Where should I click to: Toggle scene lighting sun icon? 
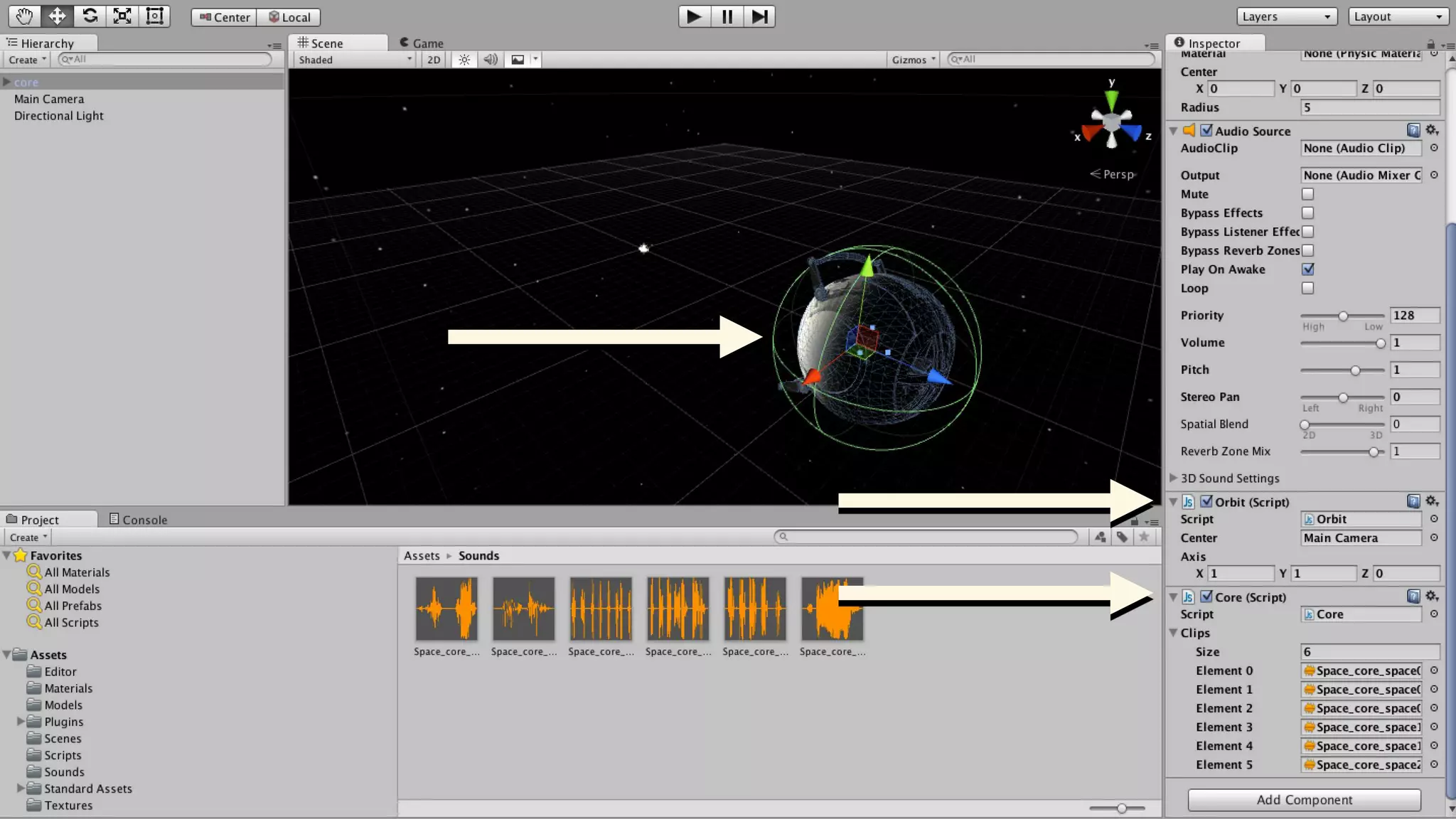pyautogui.click(x=464, y=60)
